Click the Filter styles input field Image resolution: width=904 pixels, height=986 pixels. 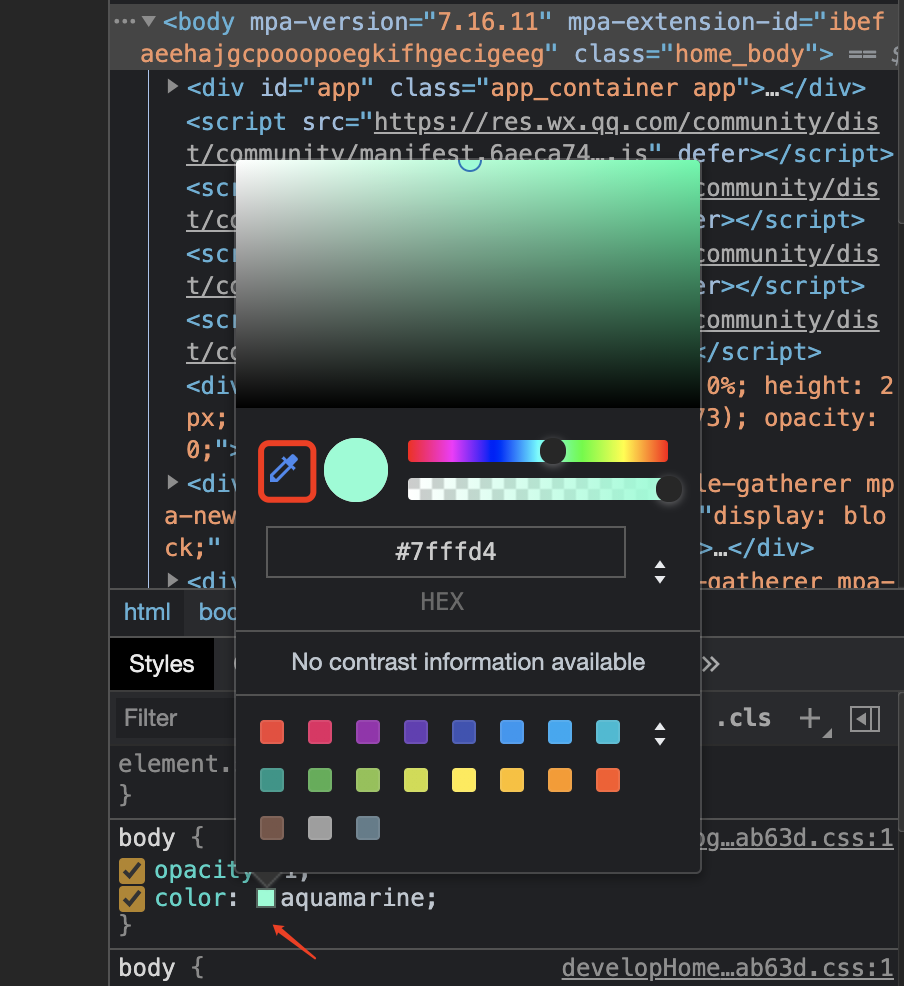tap(176, 718)
